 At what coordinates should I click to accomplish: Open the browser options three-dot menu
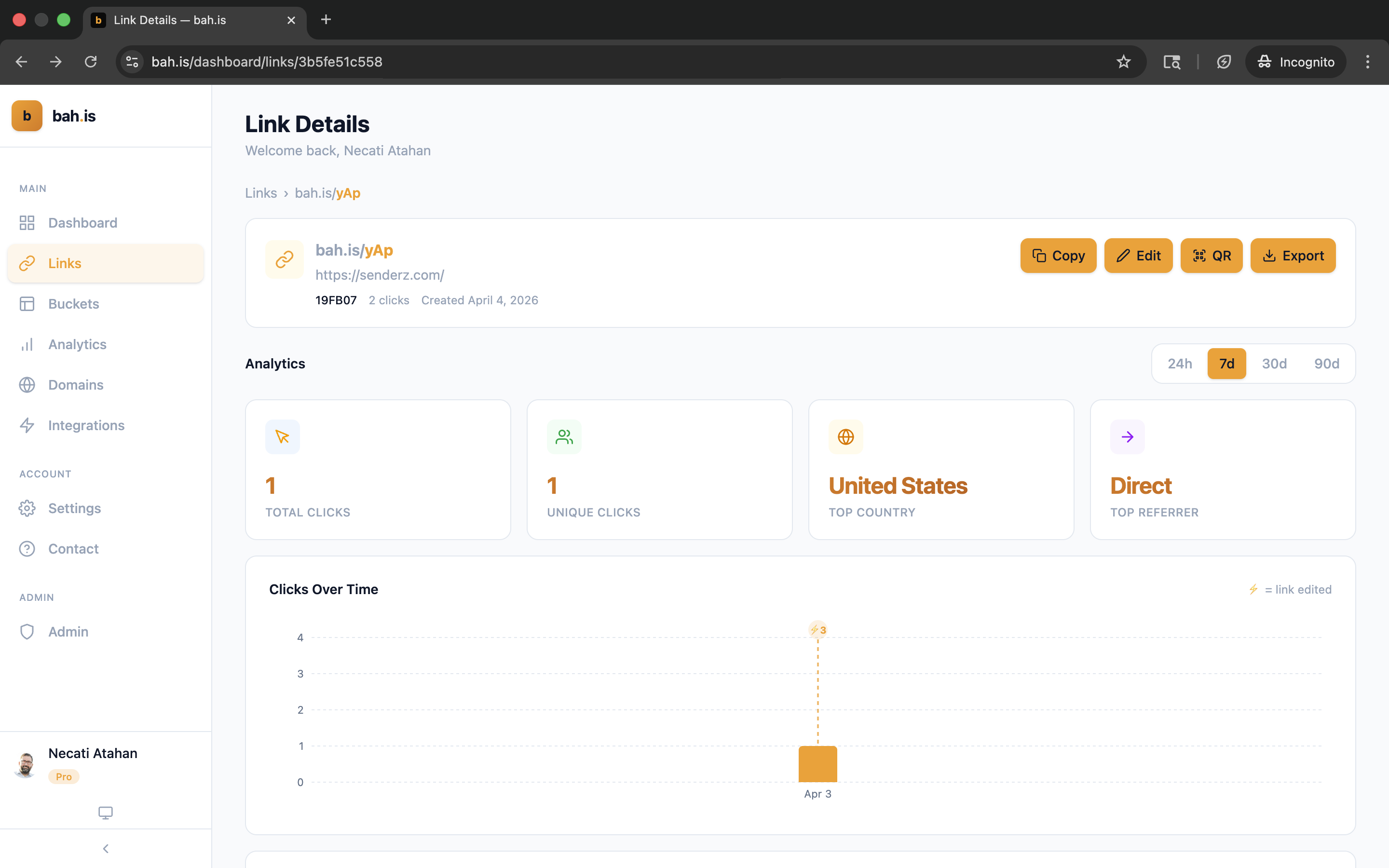(1368, 61)
